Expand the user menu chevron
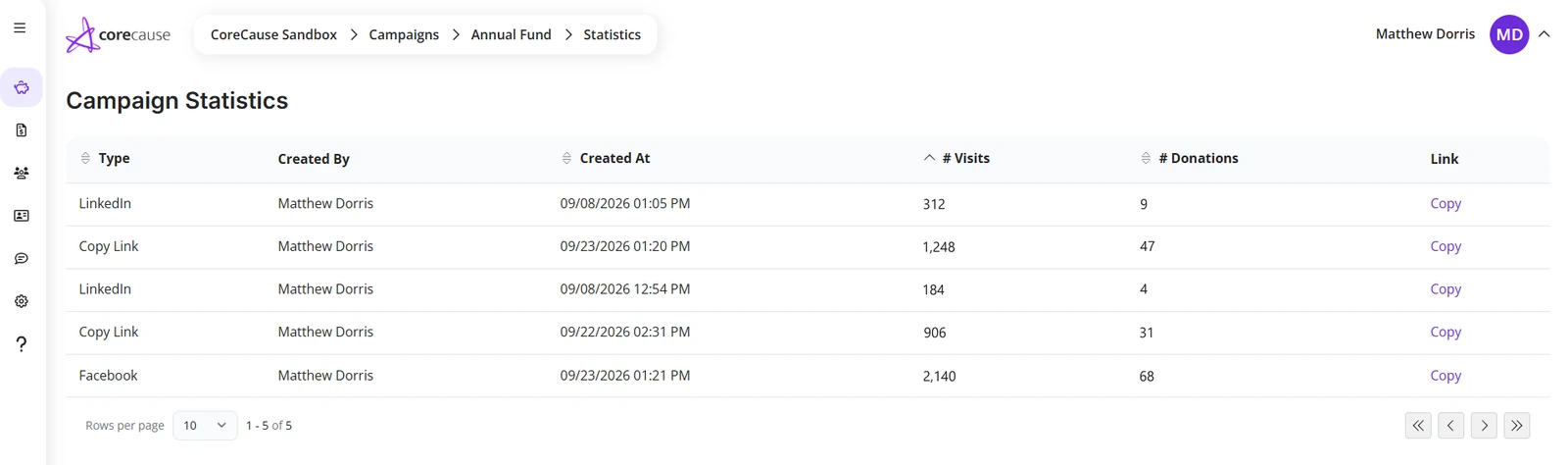Image resolution: width=1568 pixels, height=465 pixels. [1544, 34]
